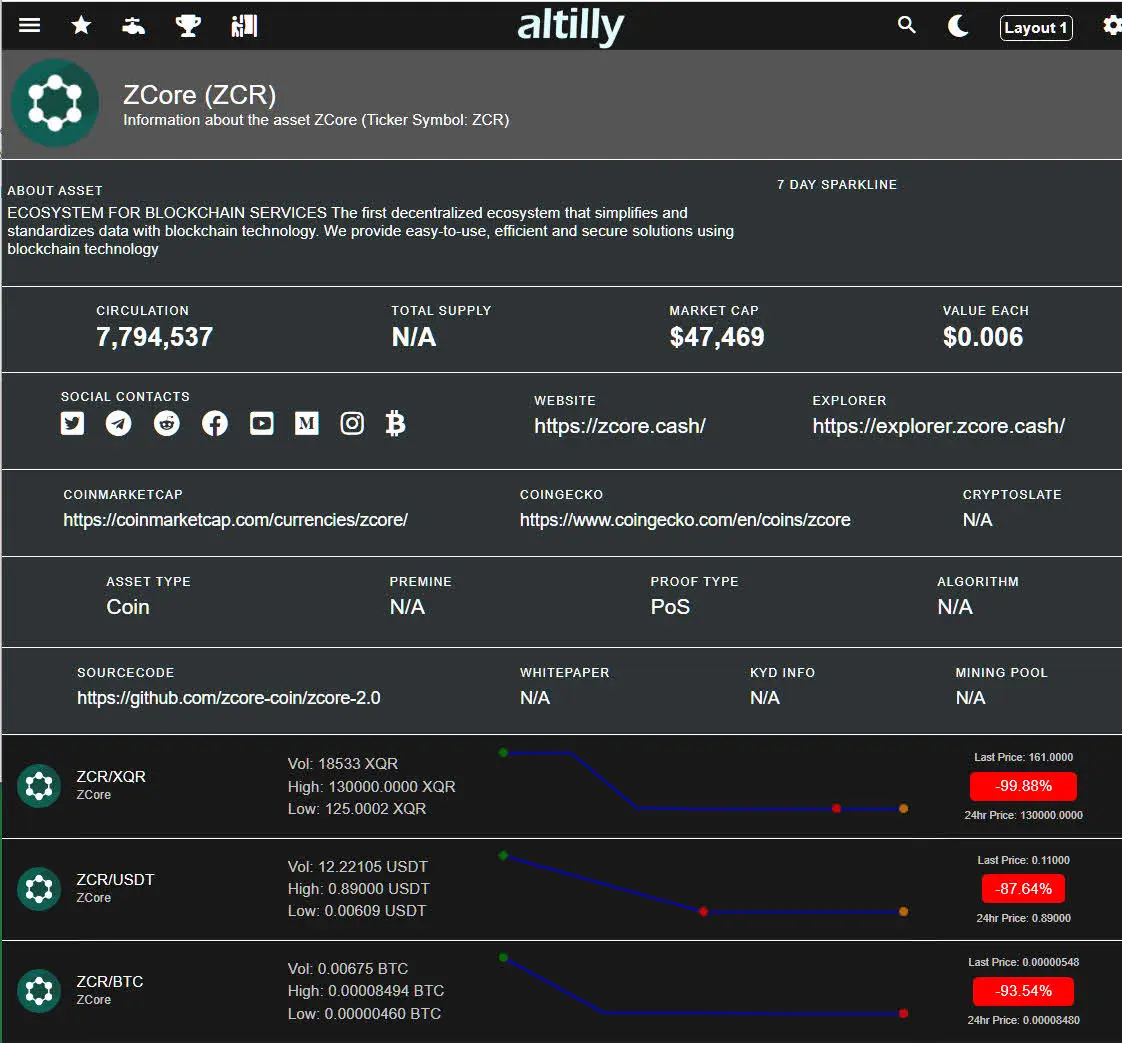Screen dimensions: 1122x1043
Task: Open ZCore YouTube channel
Action: pyautogui.click(x=261, y=423)
